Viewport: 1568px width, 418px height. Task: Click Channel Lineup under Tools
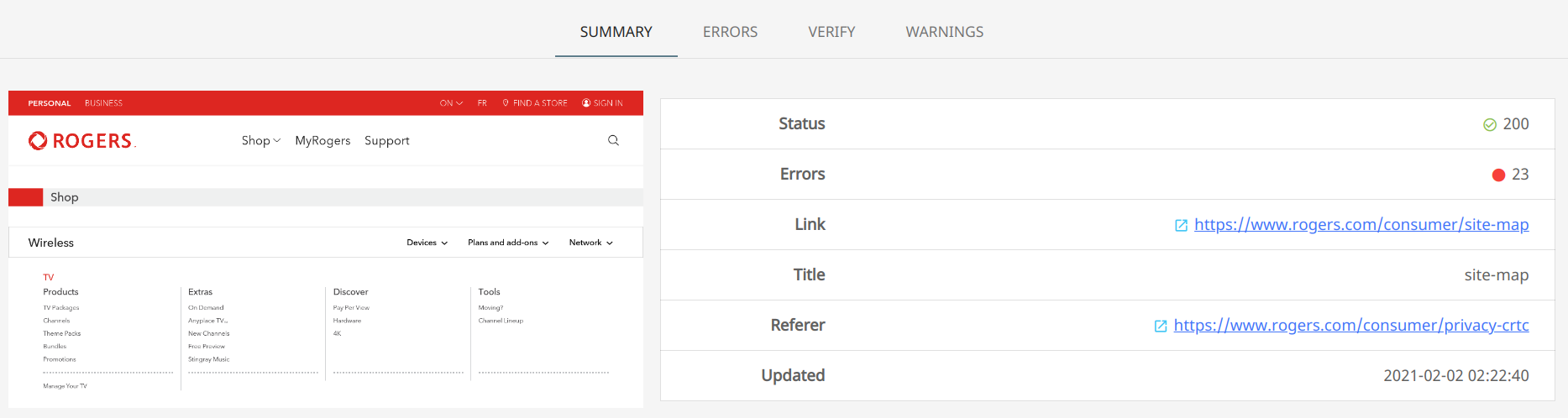(501, 321)
